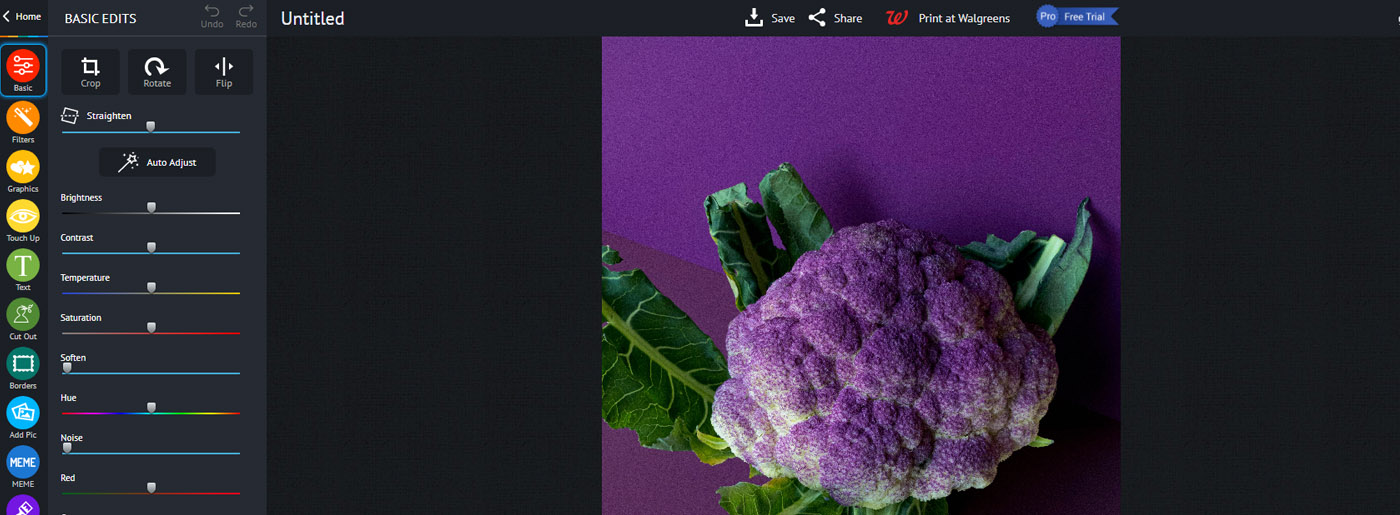The width and height of the screenshot is (1400, 515).
Task: Open the Touch Up tool
Action: tap(23, 218)
